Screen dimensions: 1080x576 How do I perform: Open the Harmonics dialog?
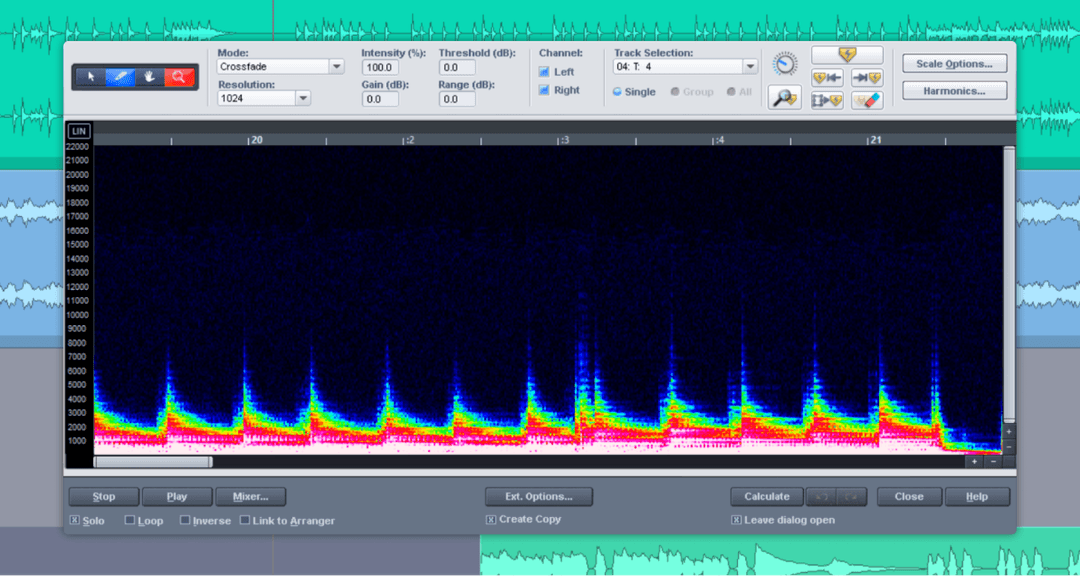[x=954, y=90]
